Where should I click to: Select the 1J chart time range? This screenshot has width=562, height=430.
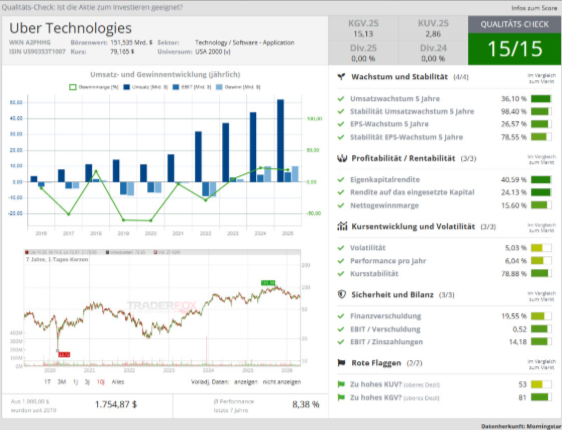pos(75,382)
